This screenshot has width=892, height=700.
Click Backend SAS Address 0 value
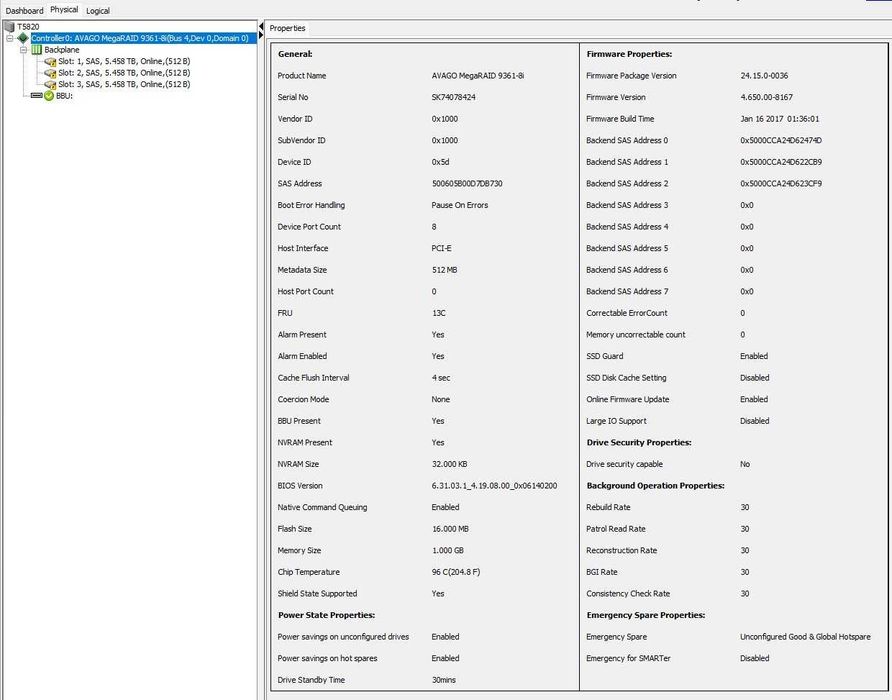[781, 141]
